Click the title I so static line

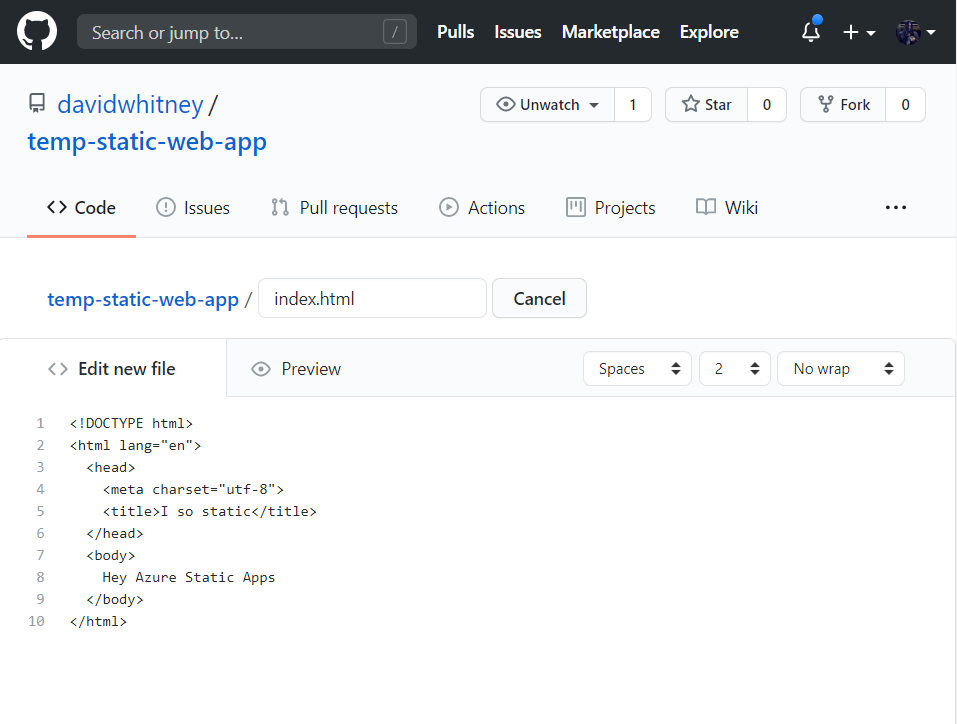tap(209, 511)
